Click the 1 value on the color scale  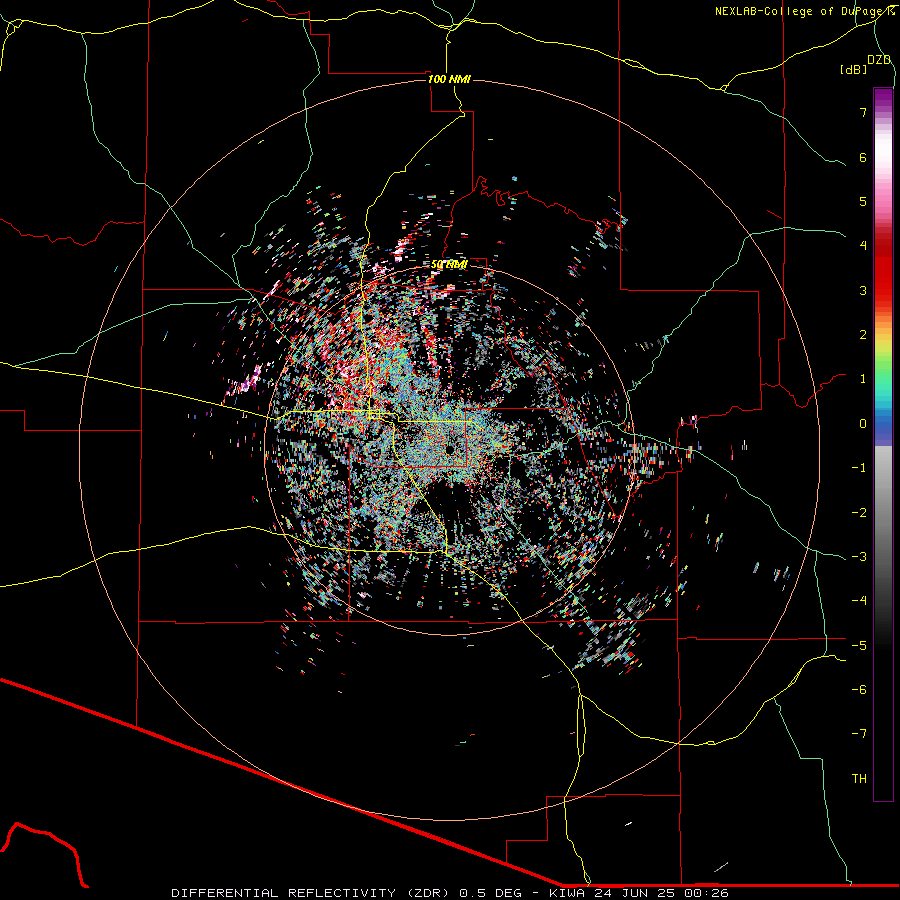863,379
